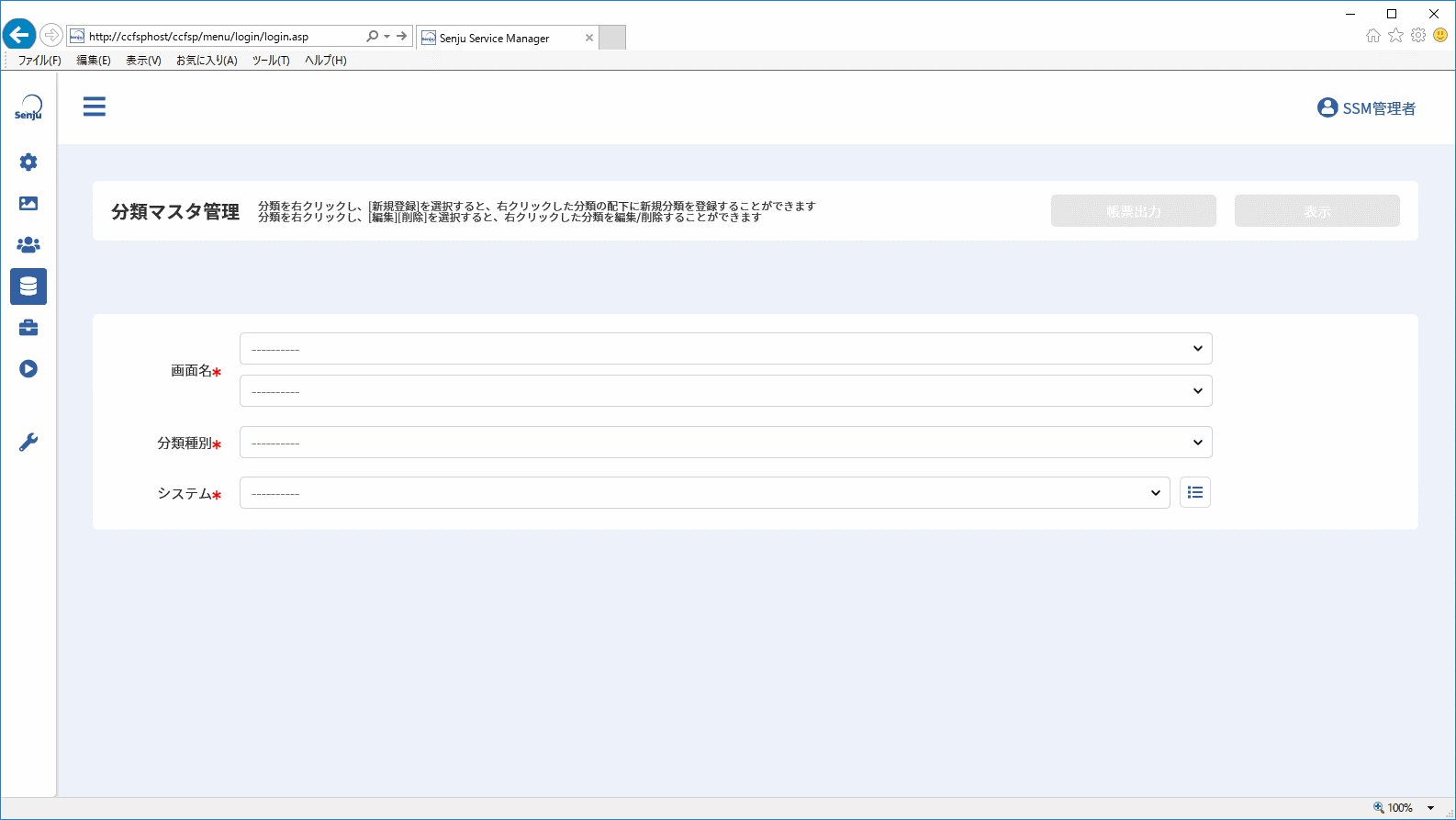1456x820 pixels.
Task: Click the Senju logo in the sidebar
Action: click(x=28, y=107)
